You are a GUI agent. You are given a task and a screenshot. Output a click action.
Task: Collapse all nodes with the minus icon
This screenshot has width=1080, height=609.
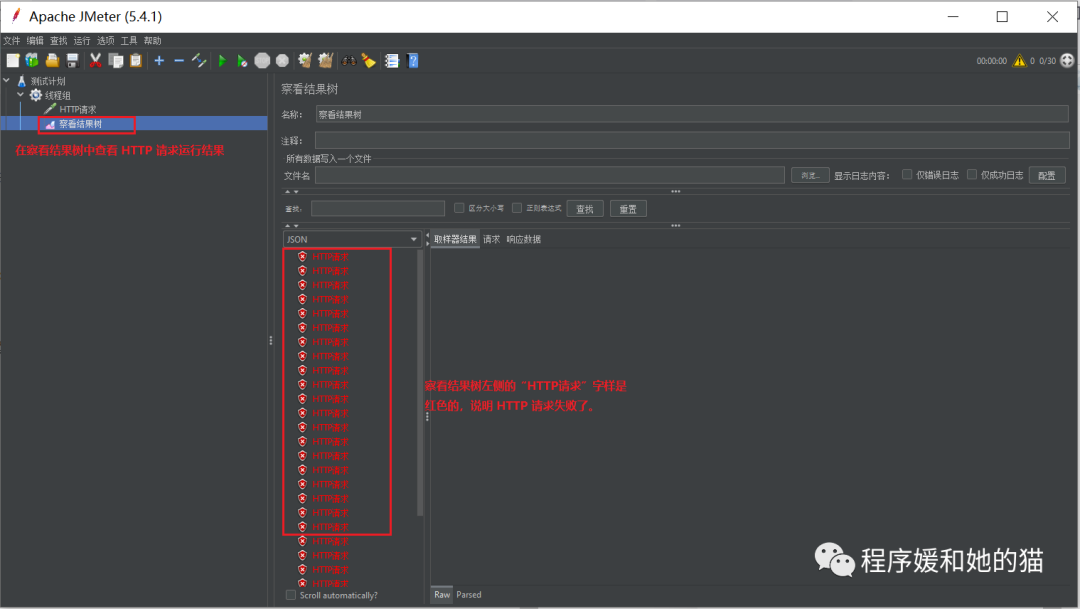[179, 61]
